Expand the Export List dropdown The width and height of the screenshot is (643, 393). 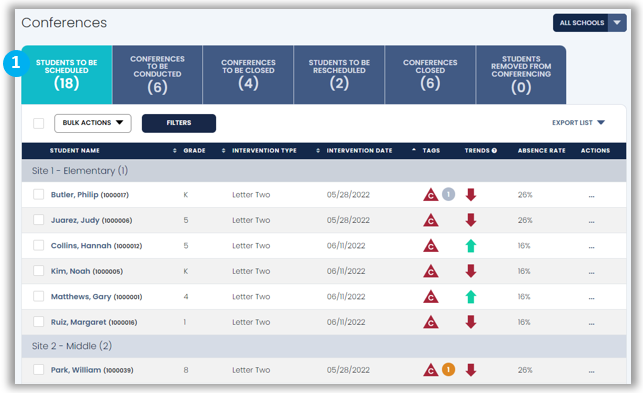pyautogui.click(x=578, y=123)
